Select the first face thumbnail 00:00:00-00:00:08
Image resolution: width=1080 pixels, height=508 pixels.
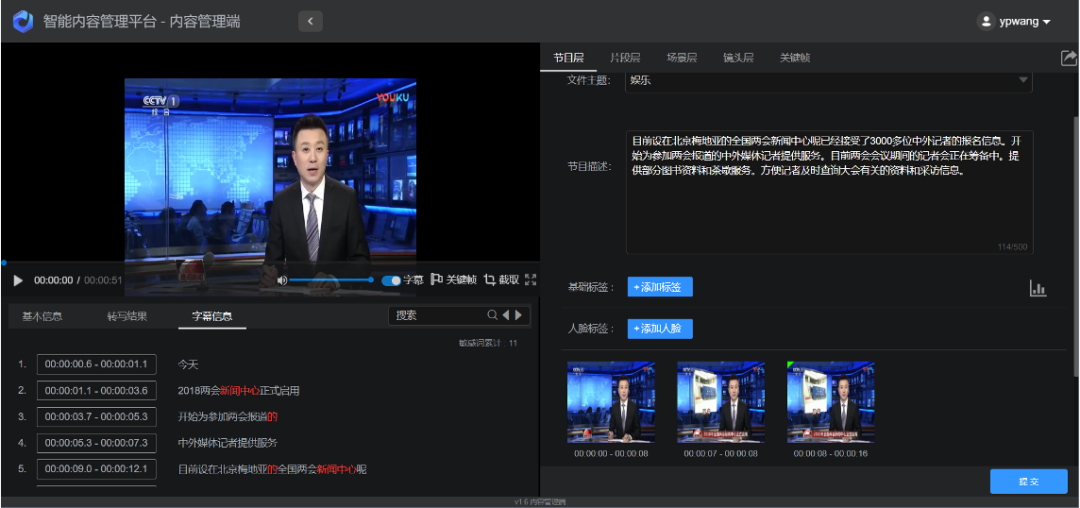coord(611,401)
